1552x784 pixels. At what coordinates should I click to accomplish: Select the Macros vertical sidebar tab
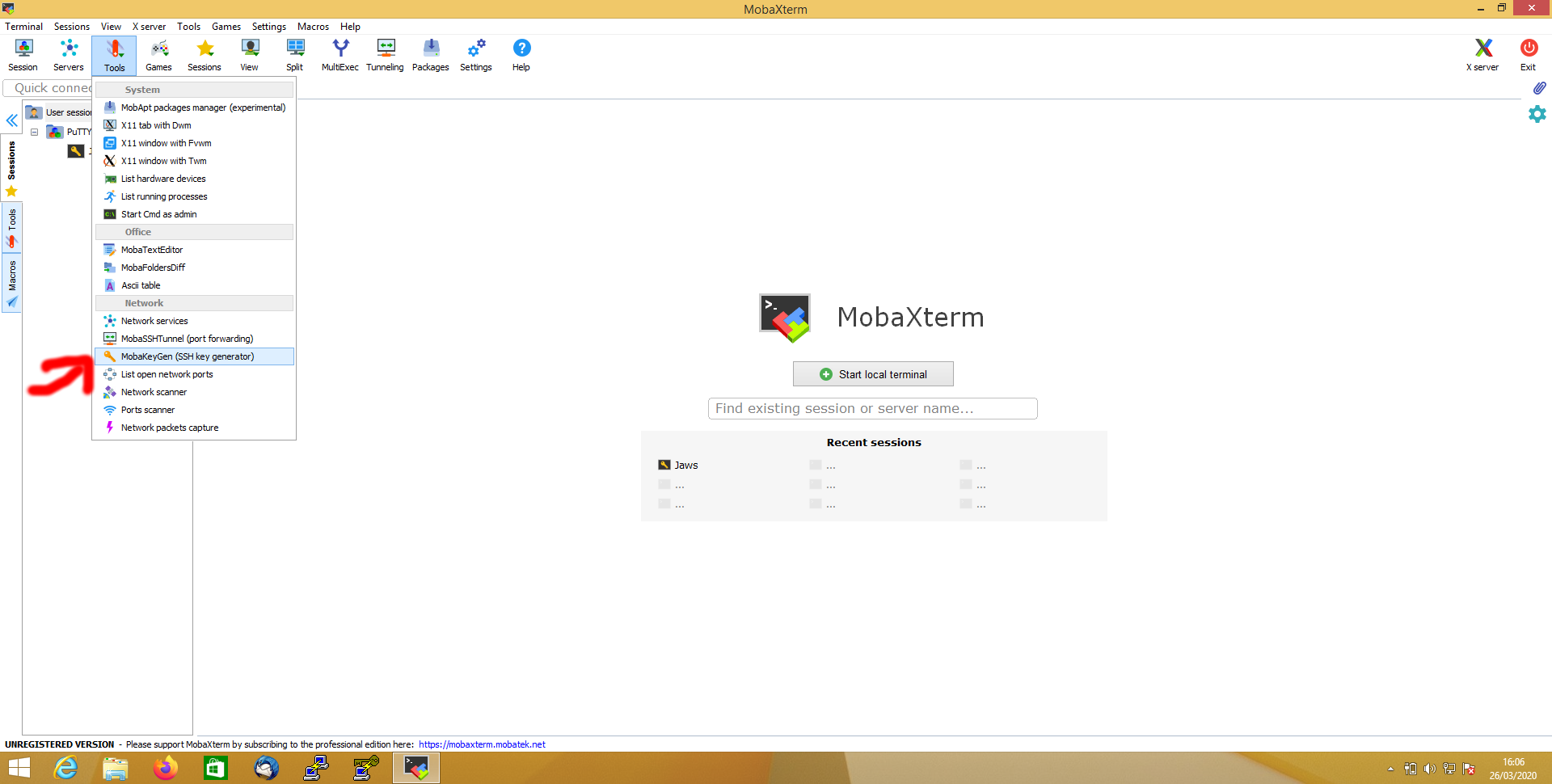pyautogui.click(x=11, y=283)
